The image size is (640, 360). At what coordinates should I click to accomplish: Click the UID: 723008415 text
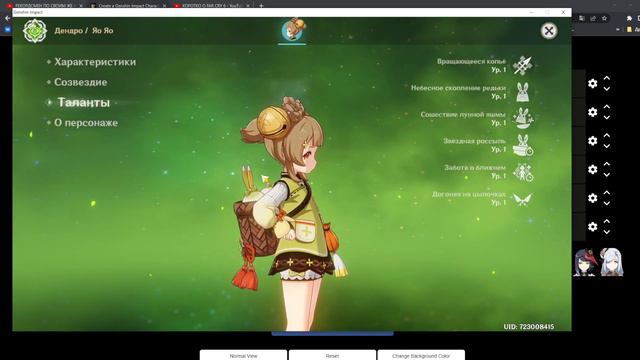pyautogui.click(x=529, y=327)
